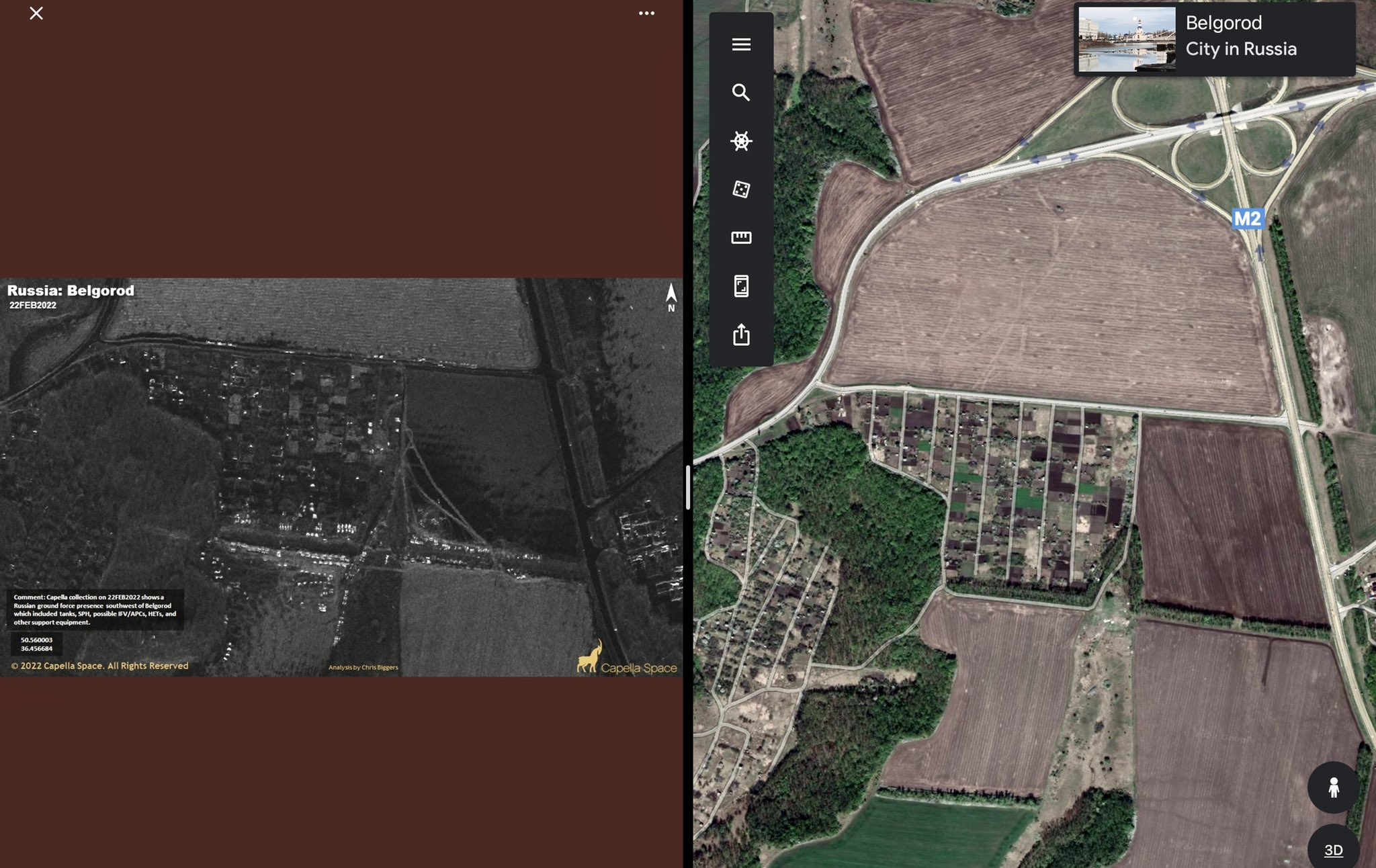The height and width of the screenshot is (868, 1376).
Task: Click the north arrow compass on radar image
Action: [x=671, y=297]
